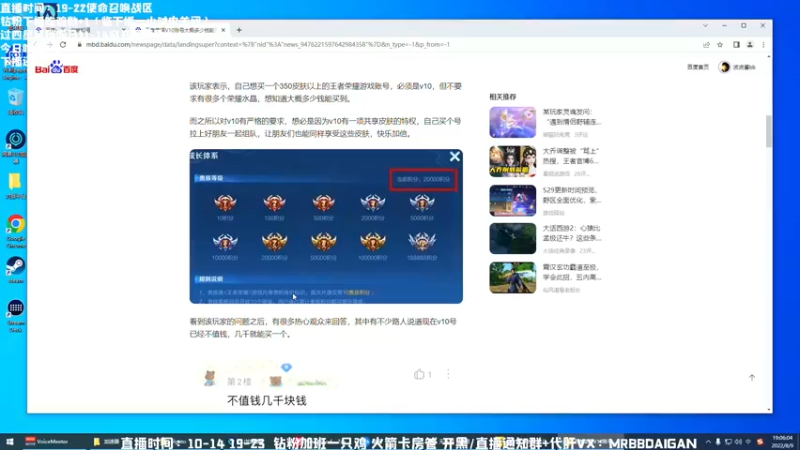Open the Steam desktop shortcut

[16, 270]
